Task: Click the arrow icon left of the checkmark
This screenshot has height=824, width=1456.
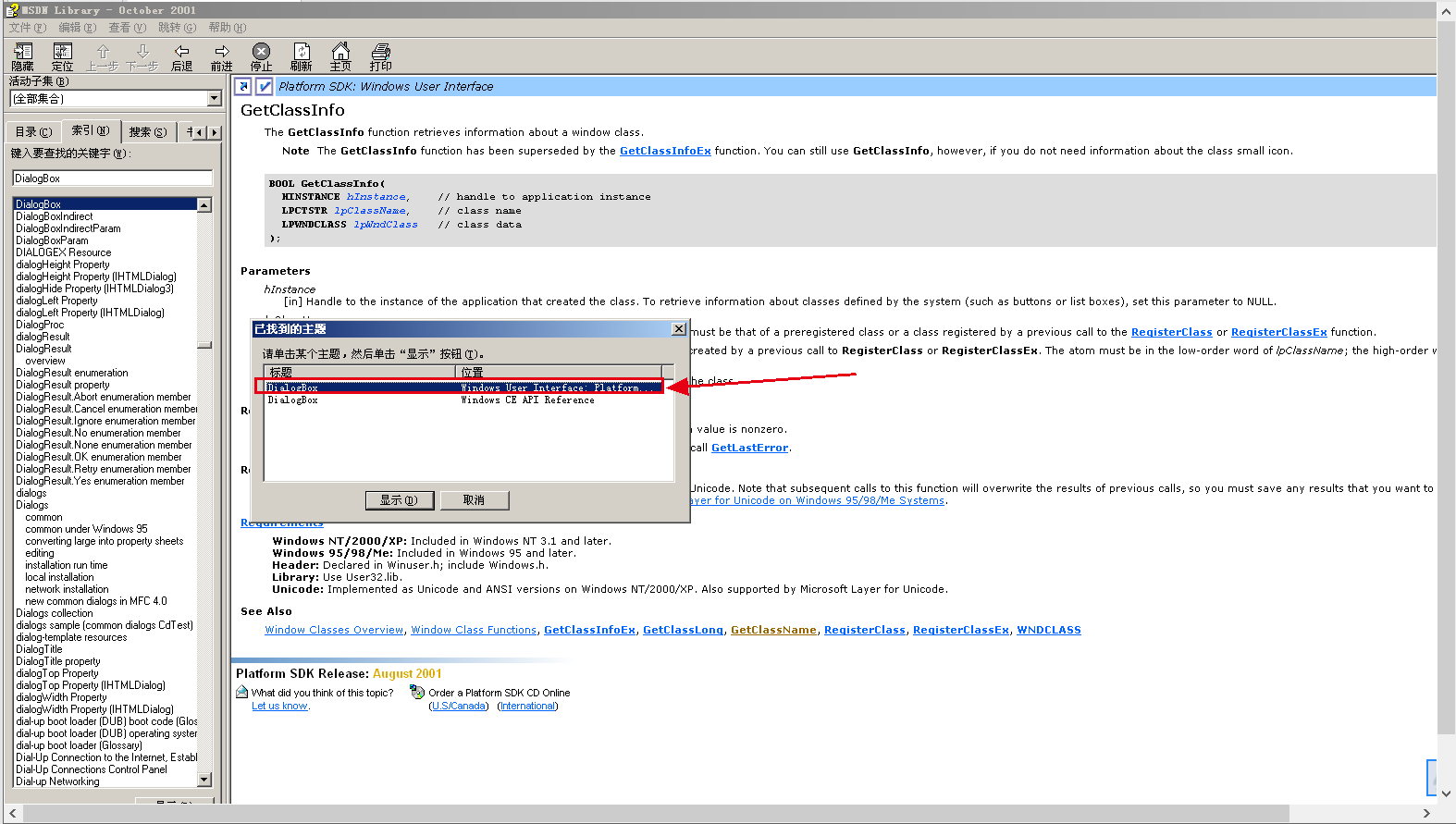Action: click(x=243, y=86)
